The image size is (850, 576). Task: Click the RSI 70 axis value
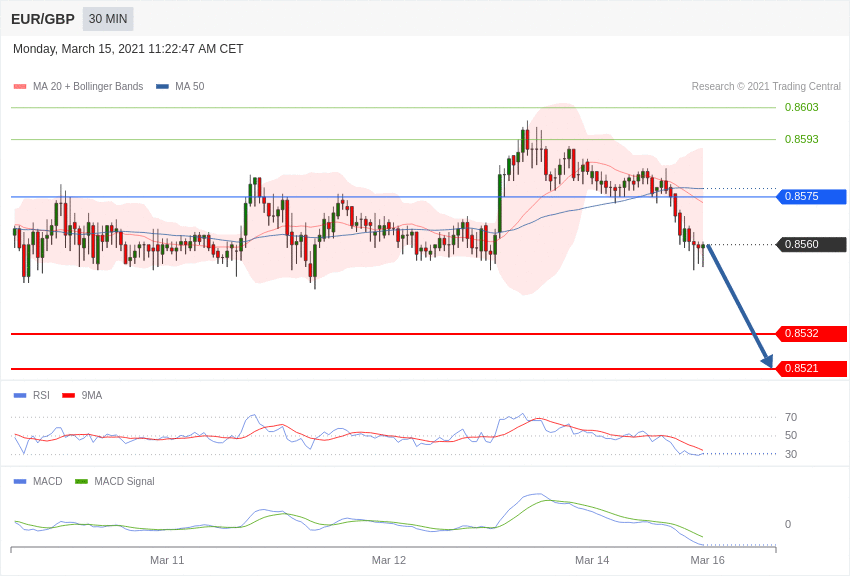[791, 417]
